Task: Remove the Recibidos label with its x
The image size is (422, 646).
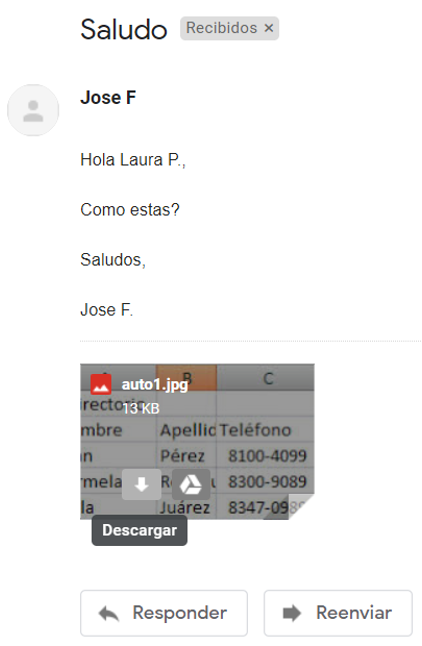Action: (269, 28)
